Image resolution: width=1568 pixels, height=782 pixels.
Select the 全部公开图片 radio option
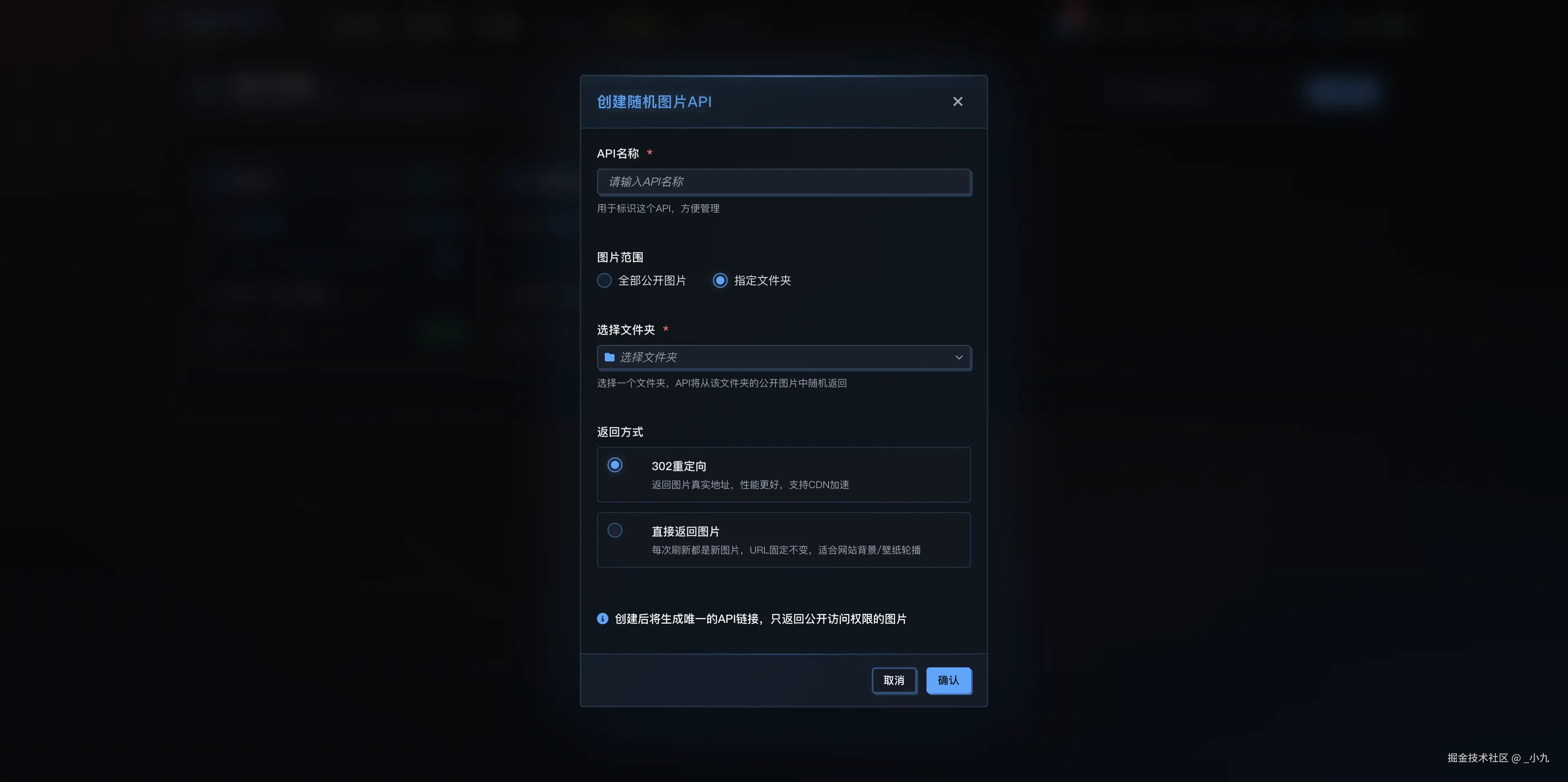coord(604,280)
